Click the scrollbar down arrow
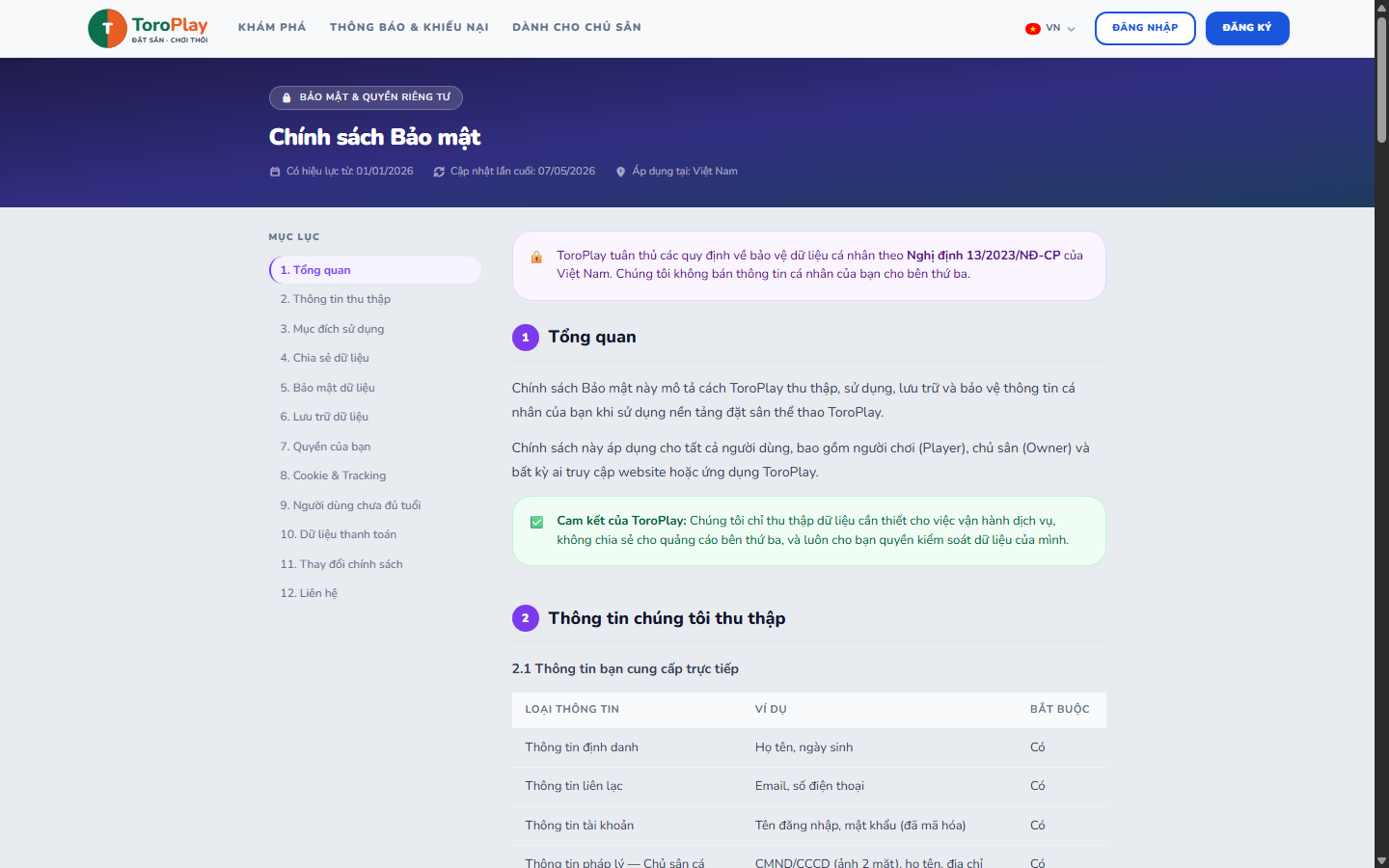The width and height of the screenshot is (1389, 868). [1381, 860]
